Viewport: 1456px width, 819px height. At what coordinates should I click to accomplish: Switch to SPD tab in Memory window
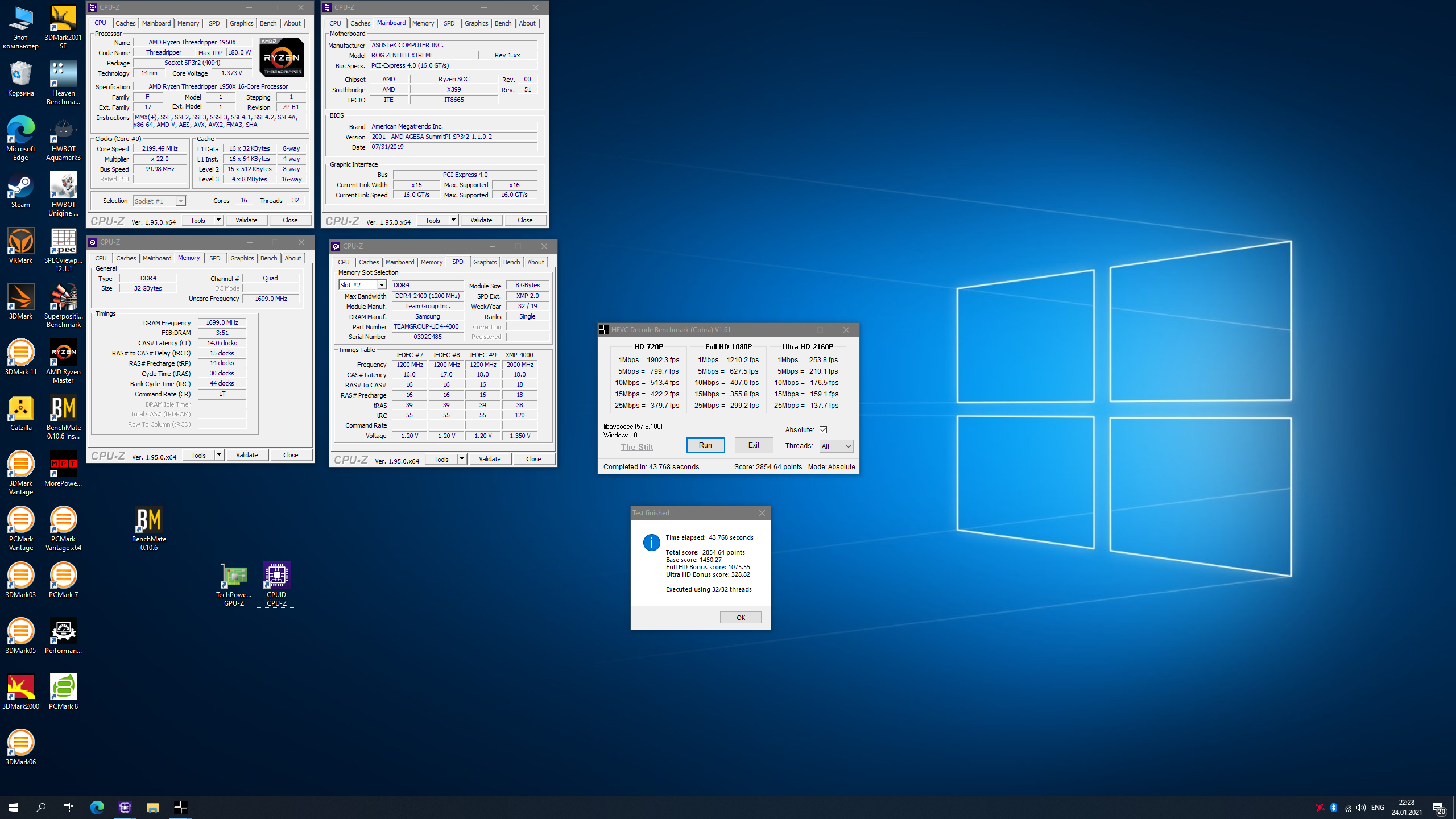click(x=214, y=258)
